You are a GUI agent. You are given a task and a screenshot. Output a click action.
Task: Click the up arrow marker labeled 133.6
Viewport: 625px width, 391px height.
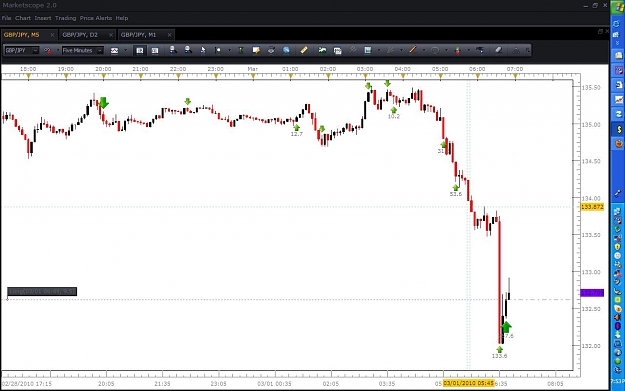tap(499, 349)
